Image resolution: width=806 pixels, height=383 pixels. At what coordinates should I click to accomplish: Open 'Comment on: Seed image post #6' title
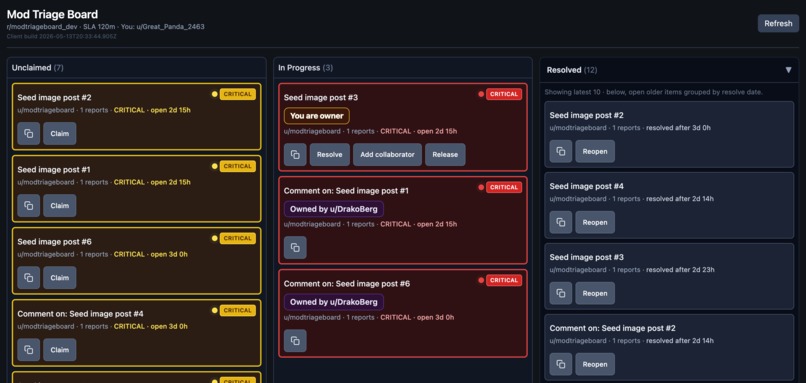346,284
